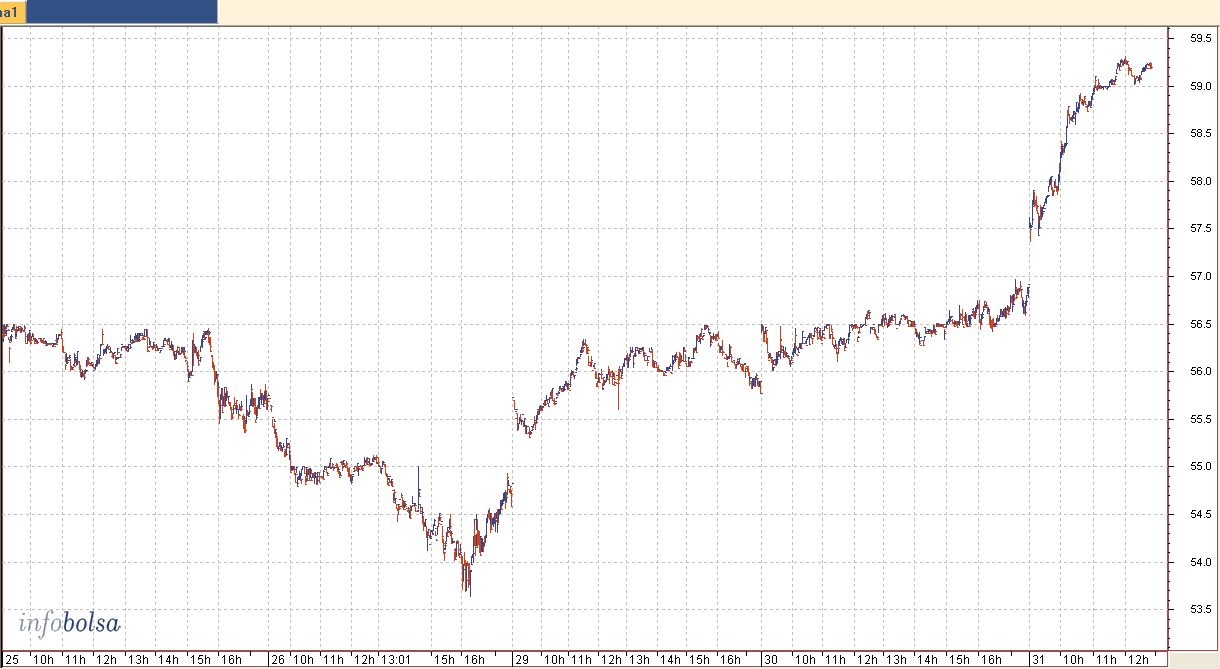Click the 59.5 price axis label
Image resolution: width=1220 pixels, height=669 pixels.
pos(1201,39)
